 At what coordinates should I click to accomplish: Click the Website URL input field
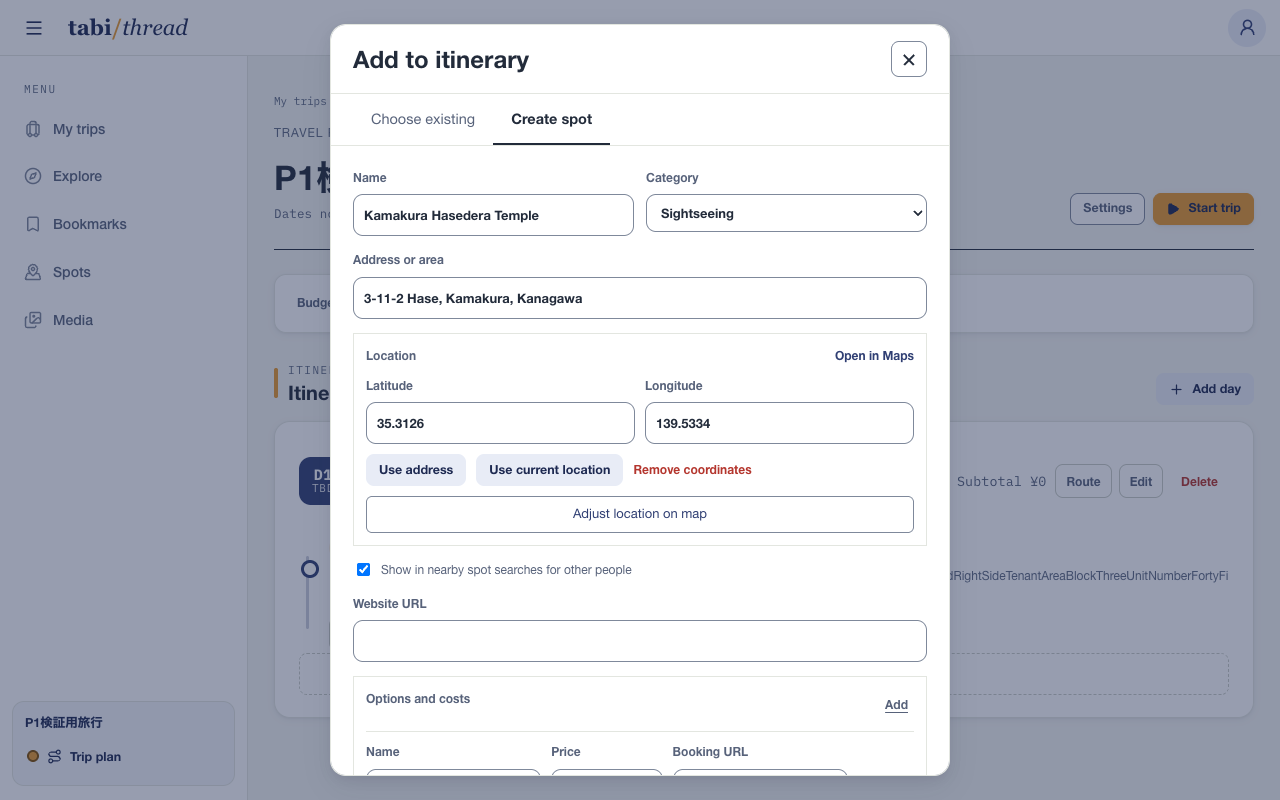click(640, 641)
